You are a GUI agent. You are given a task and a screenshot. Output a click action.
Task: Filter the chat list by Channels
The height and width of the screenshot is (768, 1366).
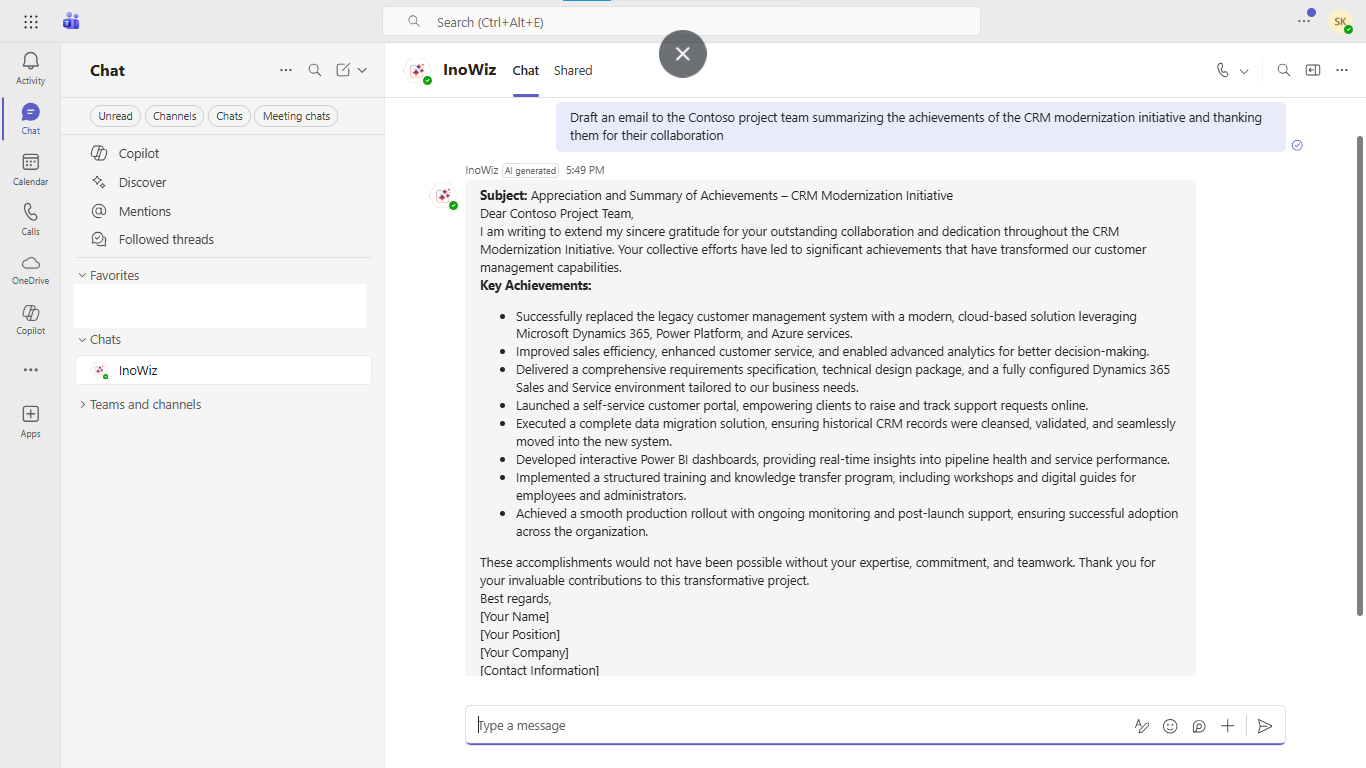(x=174, y=115)
